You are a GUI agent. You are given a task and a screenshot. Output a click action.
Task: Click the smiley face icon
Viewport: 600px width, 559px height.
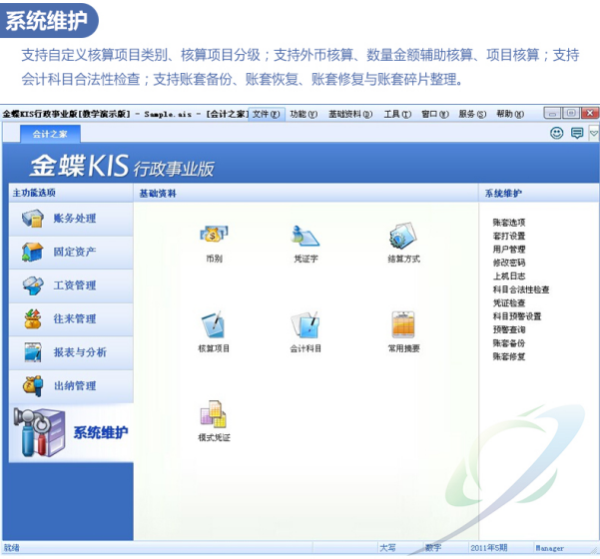tap(556, 133)
